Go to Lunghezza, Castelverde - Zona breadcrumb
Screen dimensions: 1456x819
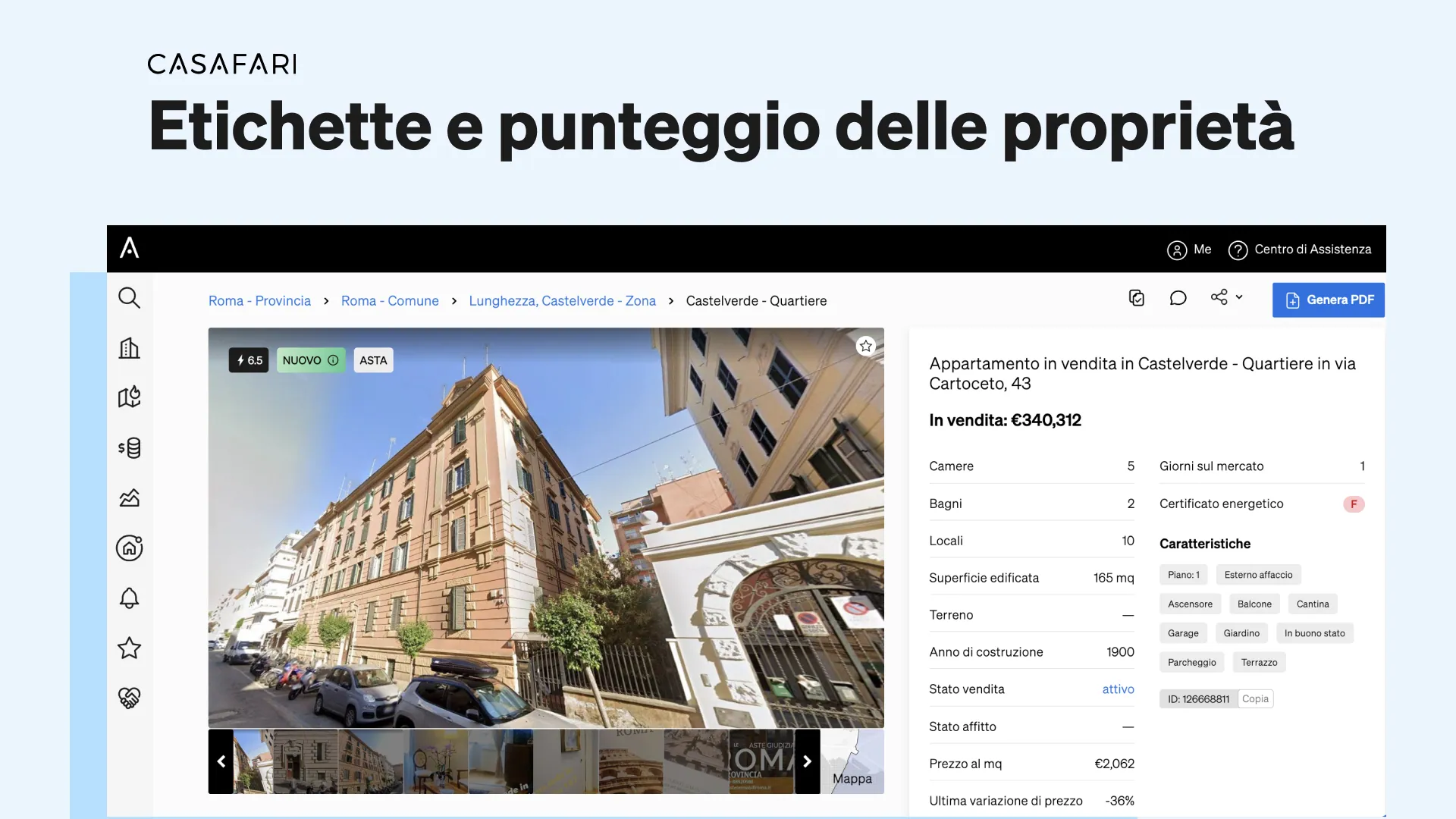tap(562, 301)
